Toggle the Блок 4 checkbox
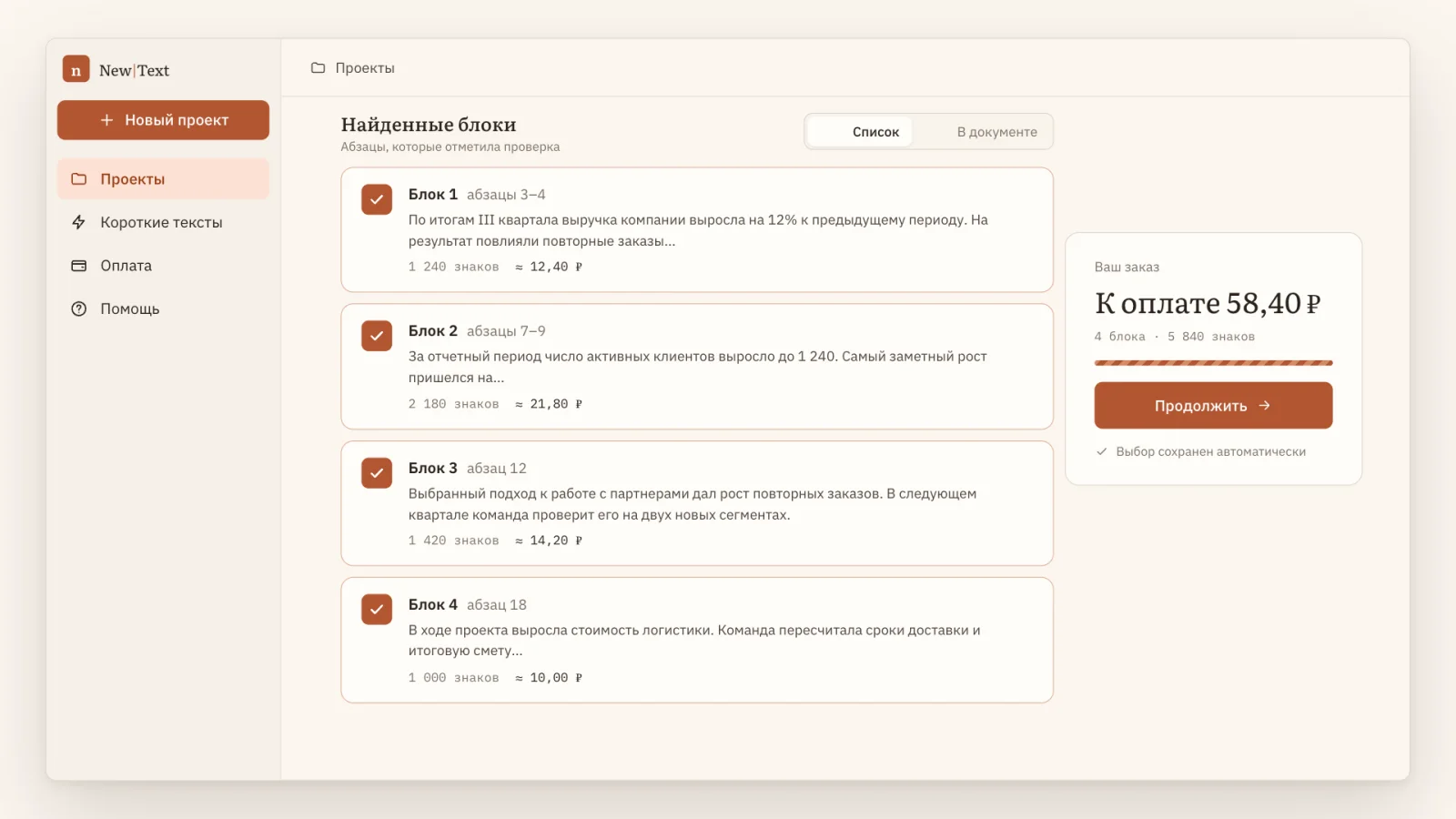The height and width of the screenshot is (819, 1456). (x=377, y=610)
